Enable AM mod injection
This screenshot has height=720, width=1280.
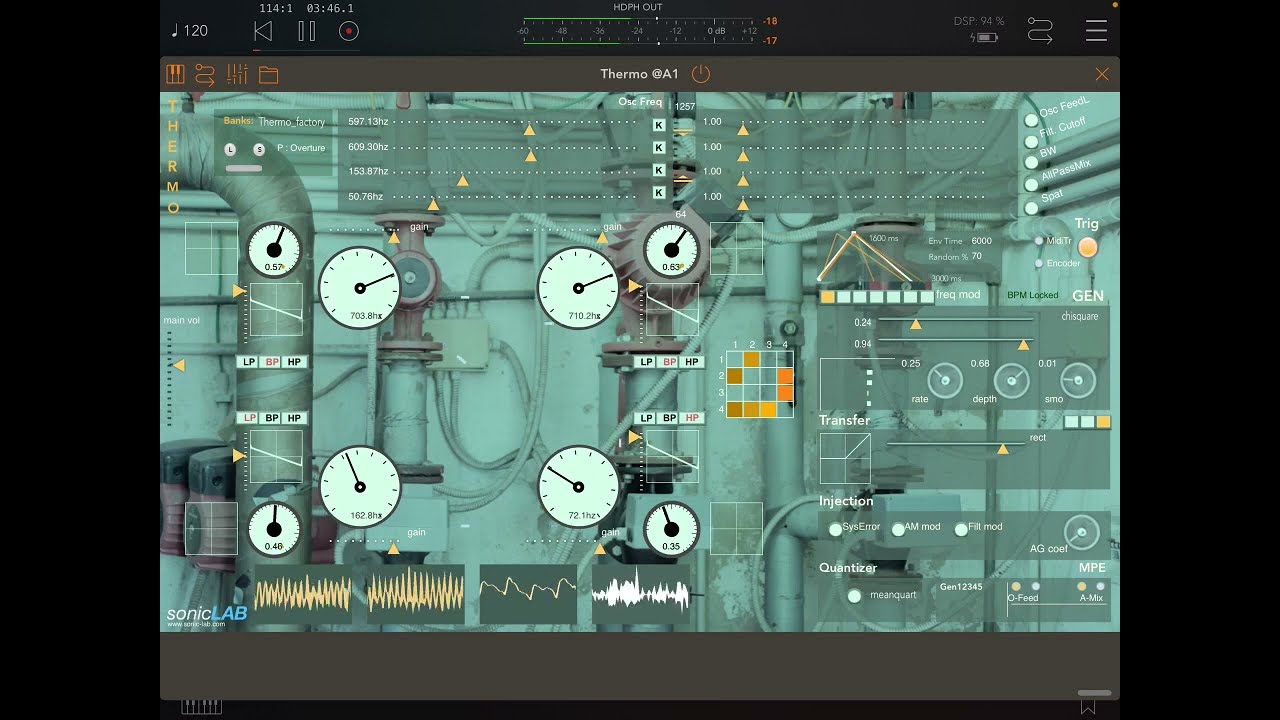coord(898,529)
